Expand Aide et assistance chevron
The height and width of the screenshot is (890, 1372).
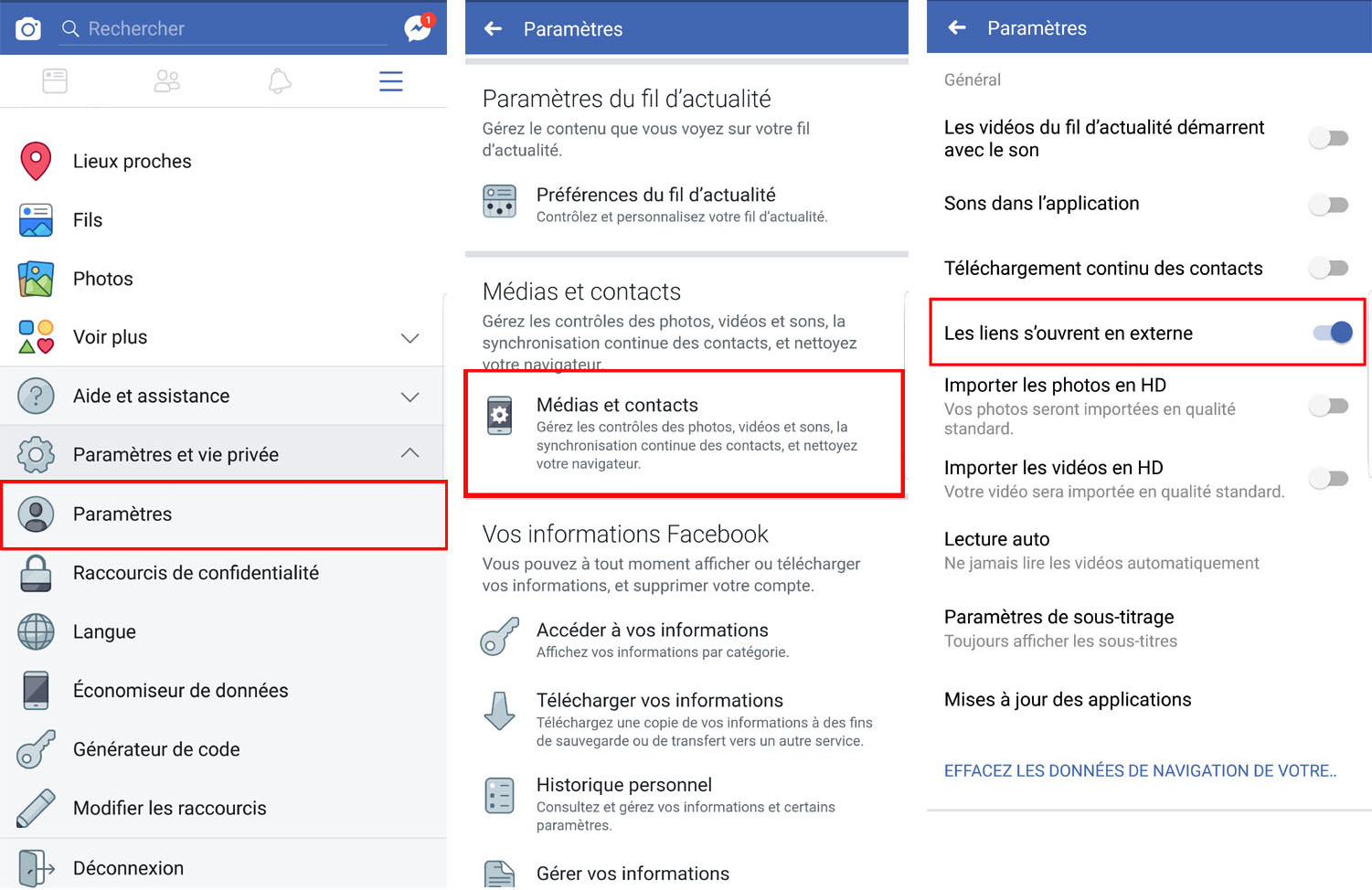pyautogui.click(x=409, y=397)
